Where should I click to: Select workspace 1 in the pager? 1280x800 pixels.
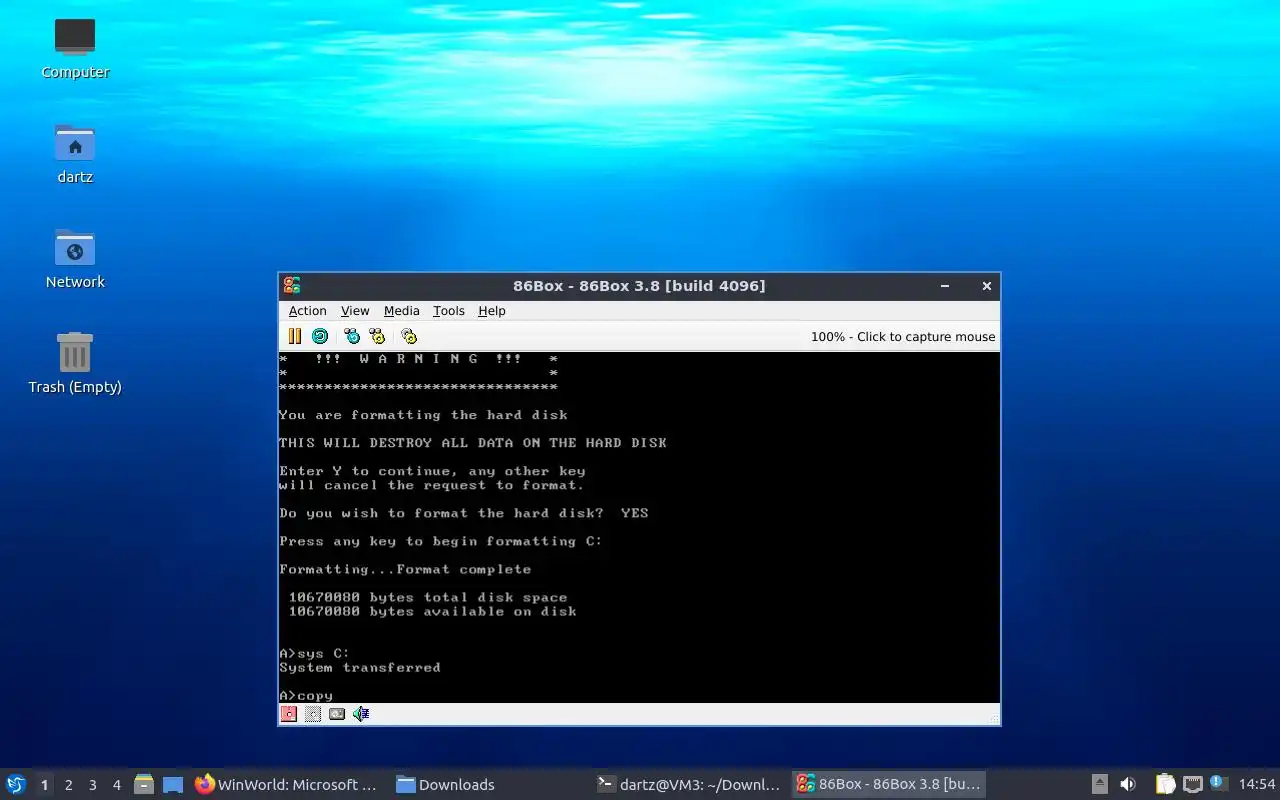point(44,785)
